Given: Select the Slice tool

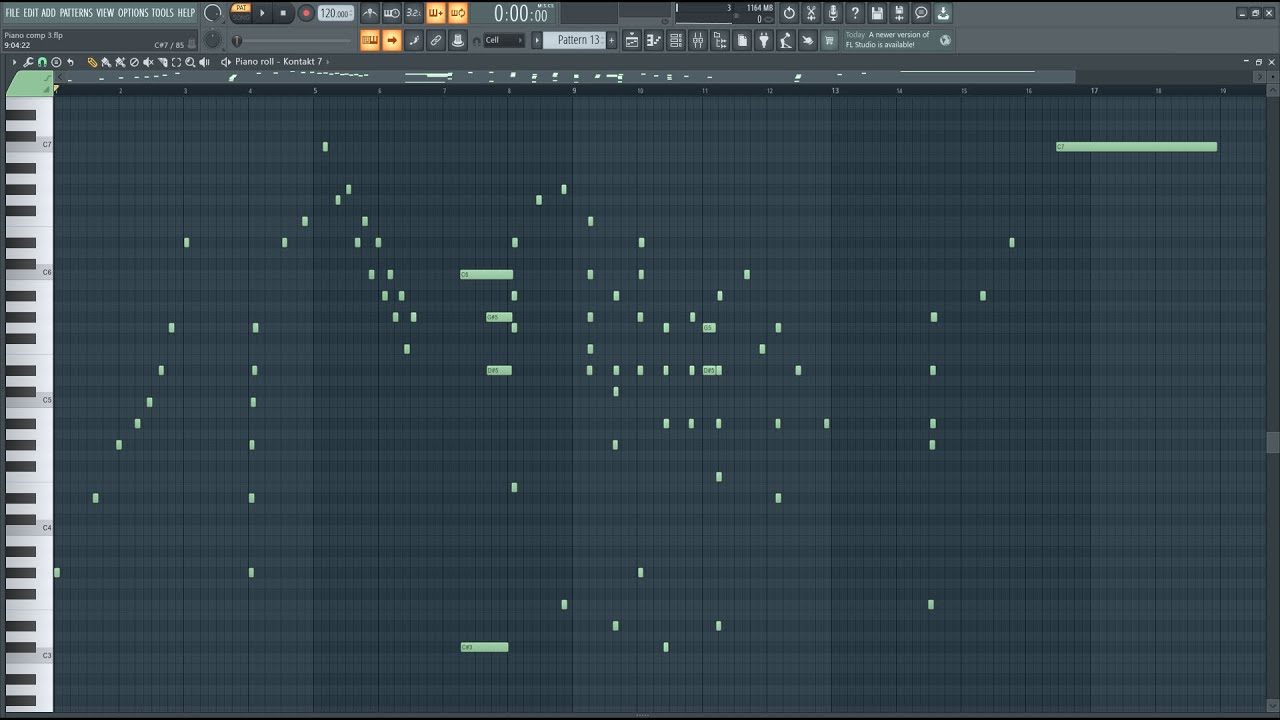Looking at the screenshot, I should click(x=162, y=62).
